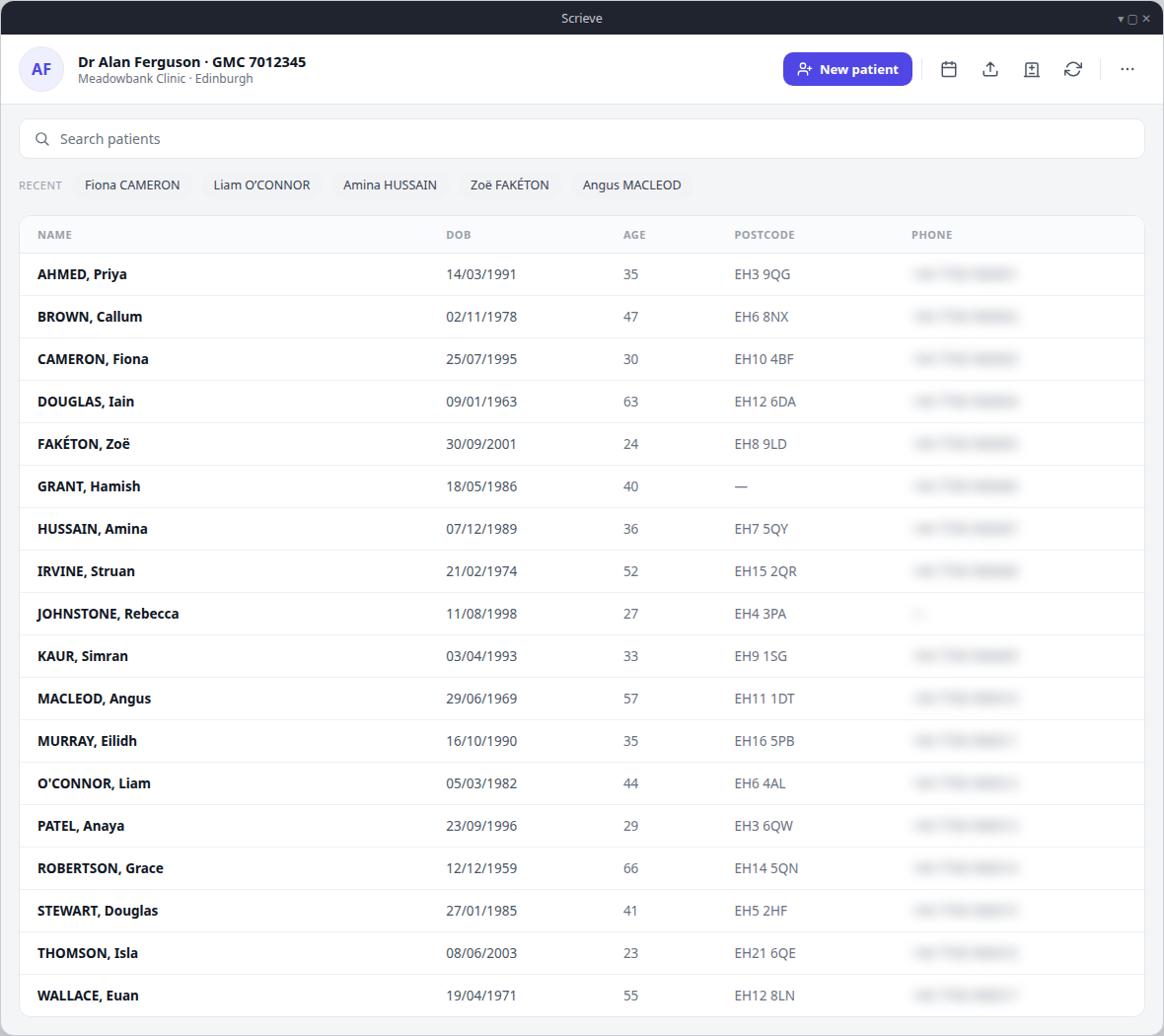Open patient row AHMED, Priya
Viewport: 1164px width, 1036px height.
click(x=581, y=274)
